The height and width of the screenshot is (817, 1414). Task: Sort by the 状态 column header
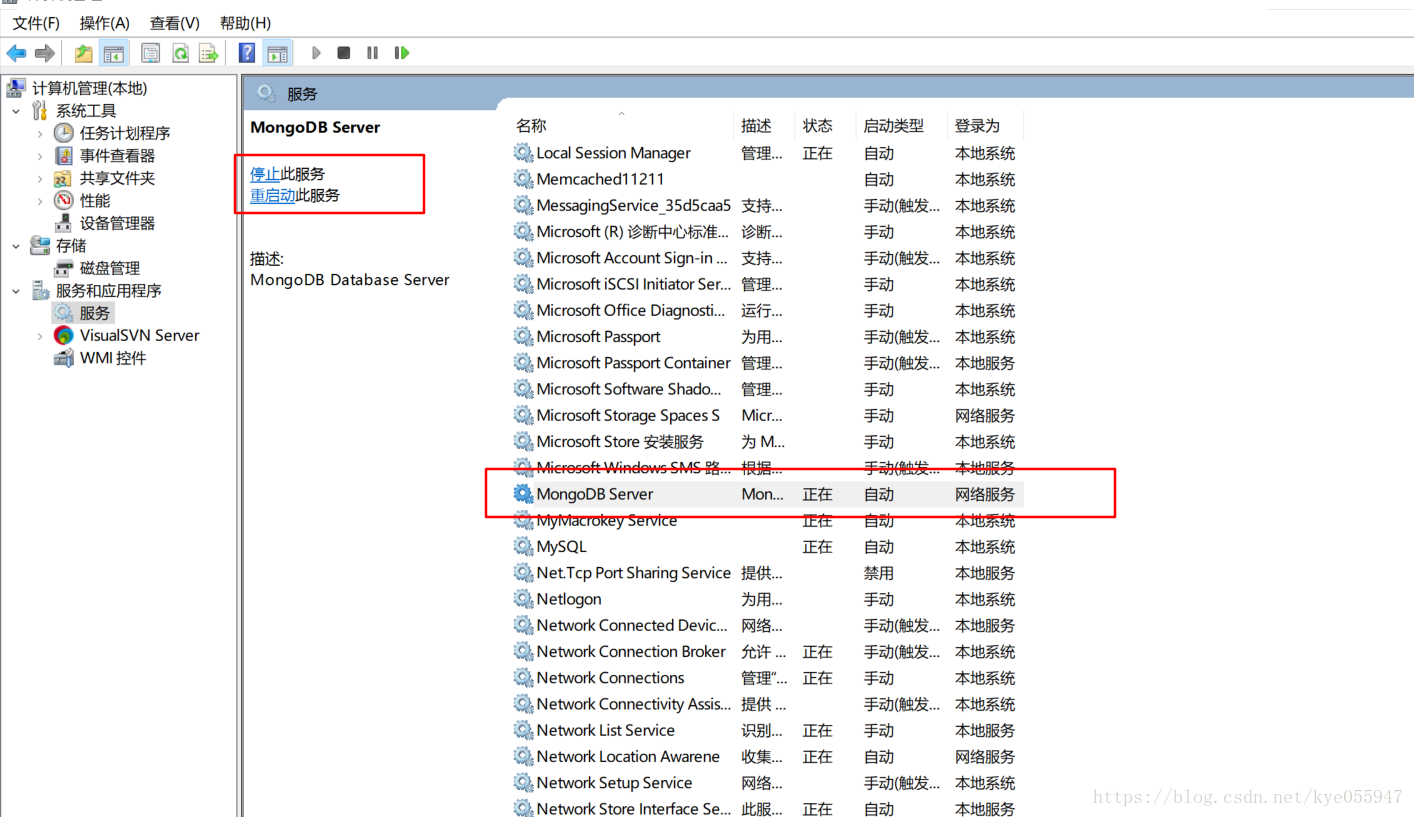click(825, 125)
